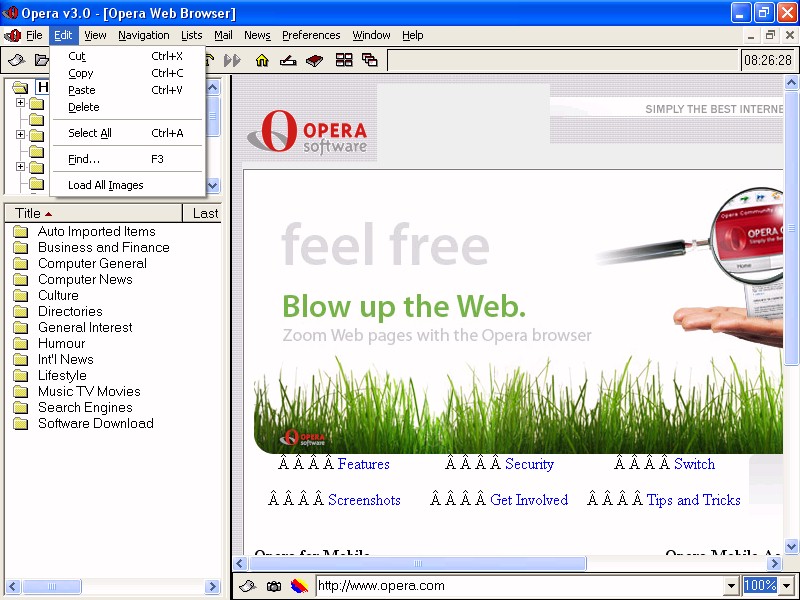Select the Culture folder

pyautogui.click(x=58, y=295)
